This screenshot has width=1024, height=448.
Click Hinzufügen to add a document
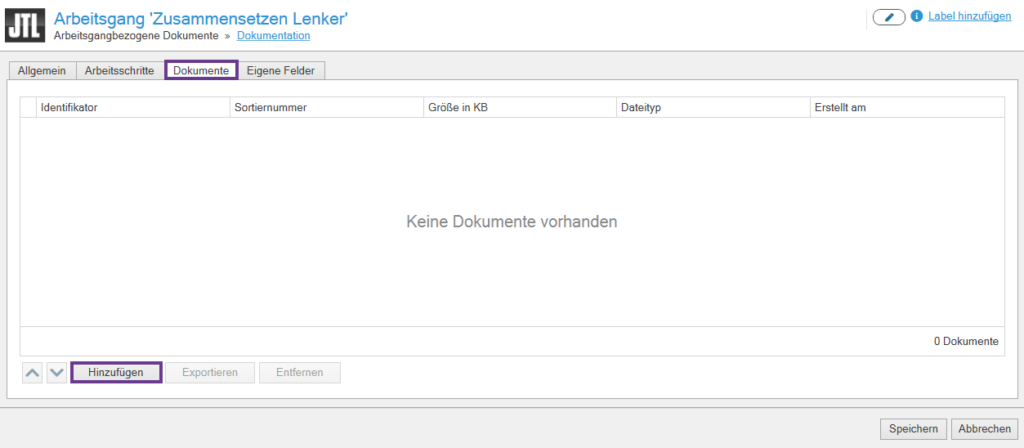click(x=116, y=373)
